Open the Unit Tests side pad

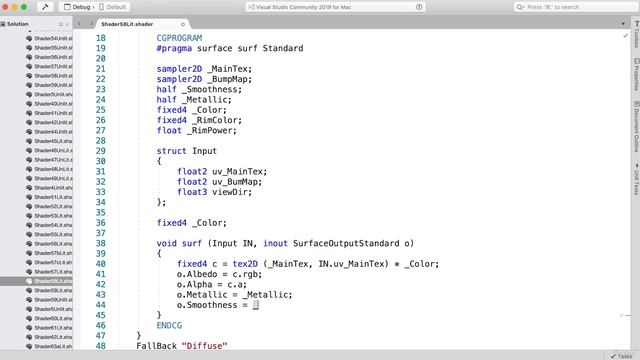636,179
